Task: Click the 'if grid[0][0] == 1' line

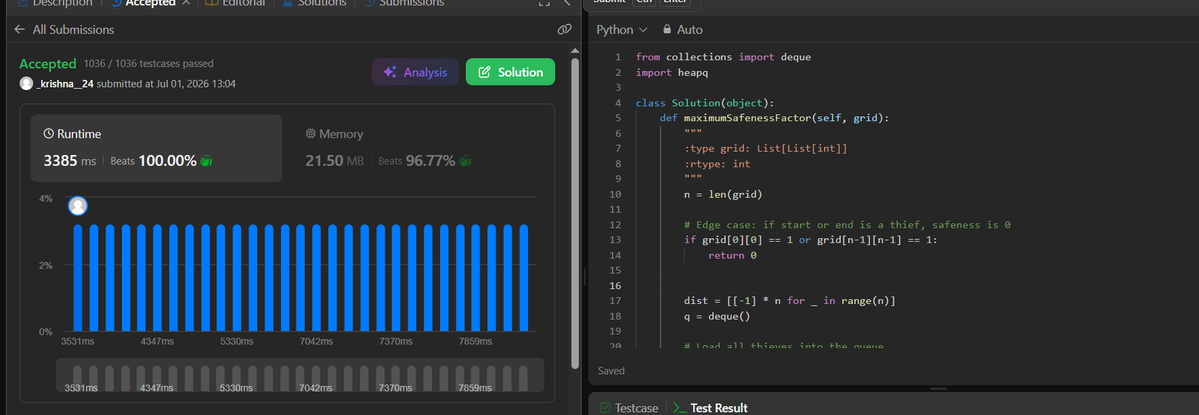Action: tap(811, 240)
